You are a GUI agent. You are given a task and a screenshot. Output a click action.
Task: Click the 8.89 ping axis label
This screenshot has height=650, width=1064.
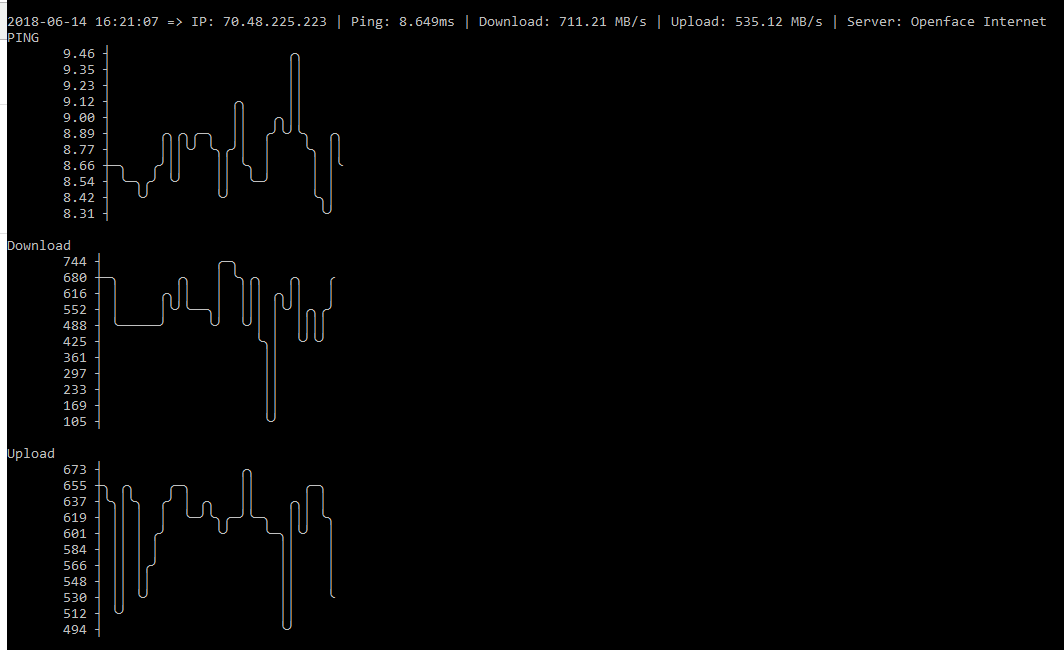(79, 134)
